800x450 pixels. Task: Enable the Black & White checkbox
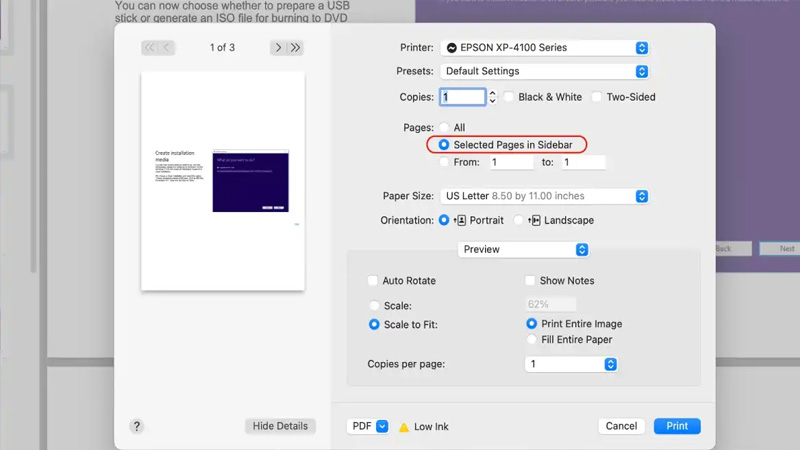coord(509,97)
